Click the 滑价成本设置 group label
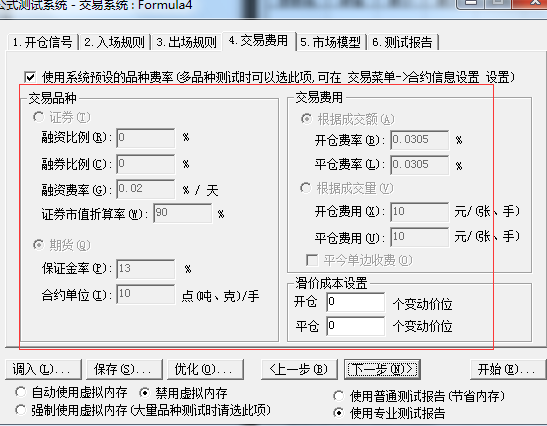Viewport: 547px width, 426px height. 331,283
